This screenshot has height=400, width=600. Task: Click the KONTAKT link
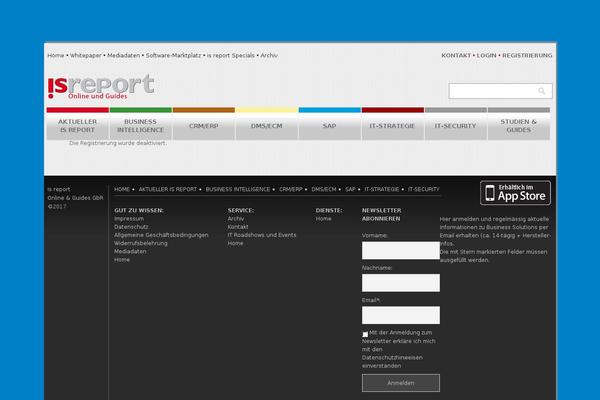coord(456,56)
